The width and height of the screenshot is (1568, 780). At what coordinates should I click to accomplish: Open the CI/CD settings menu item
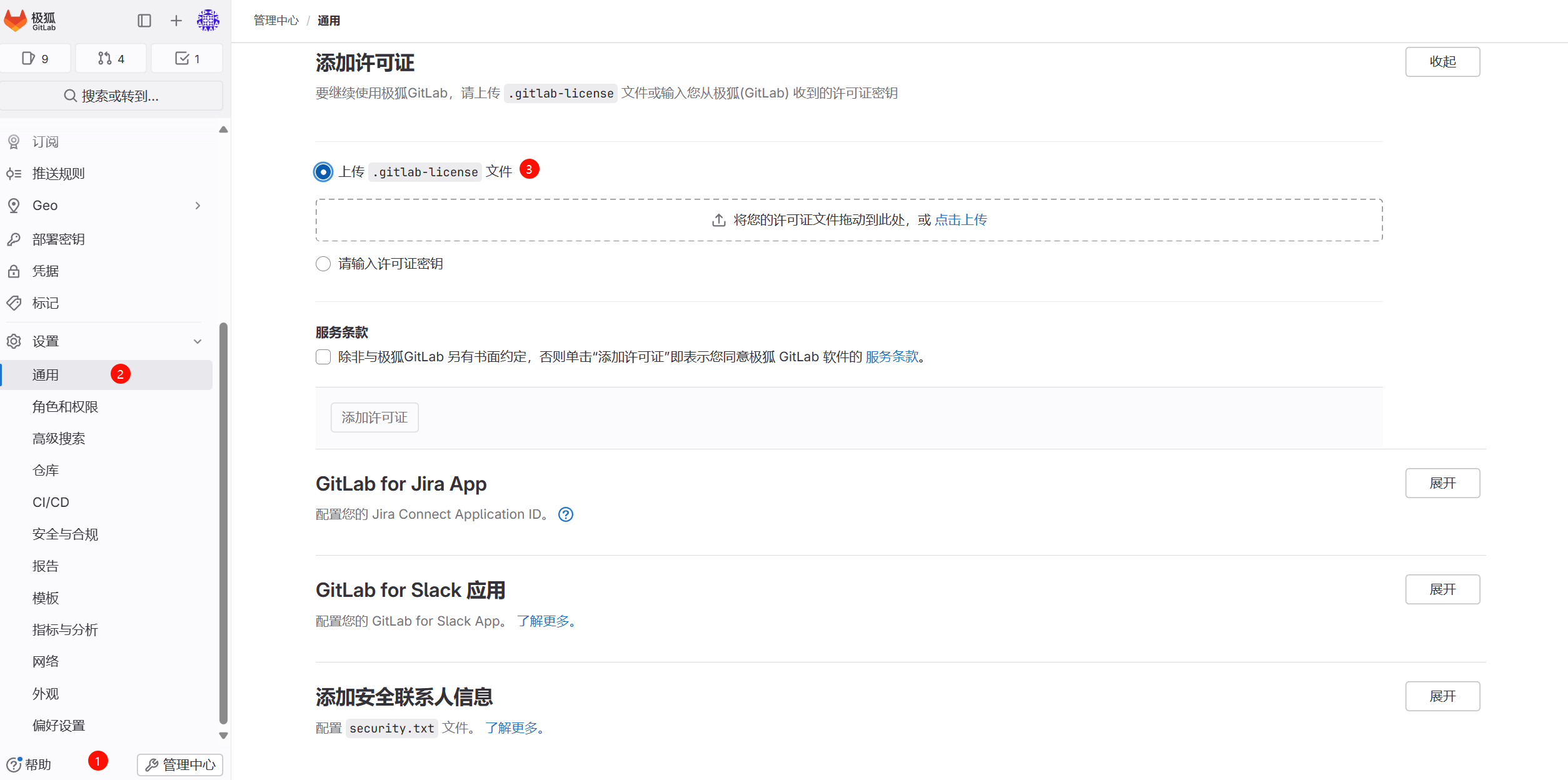(x=50, y=502)
